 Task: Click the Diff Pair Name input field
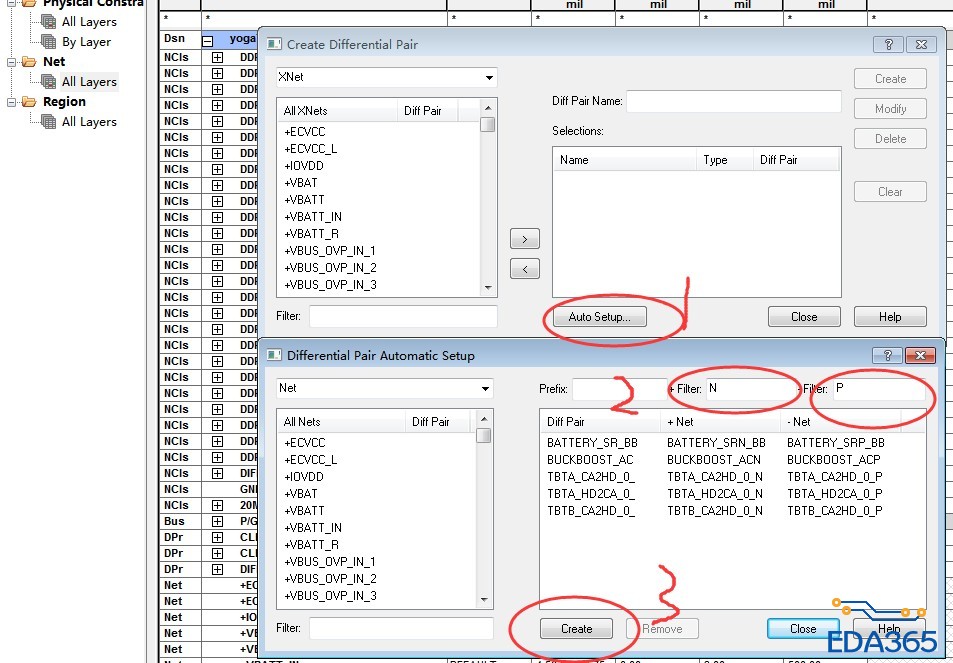tap(734, 101)
